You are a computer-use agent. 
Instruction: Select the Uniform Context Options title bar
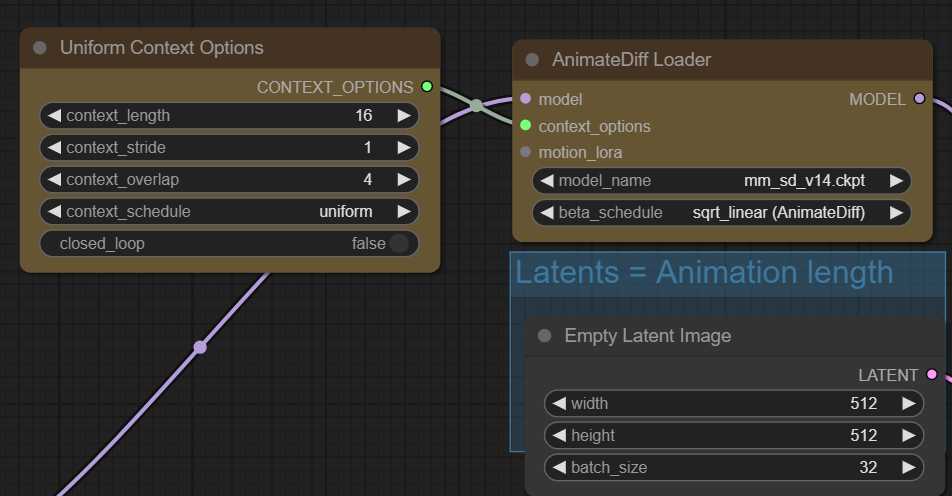[230, 48]
